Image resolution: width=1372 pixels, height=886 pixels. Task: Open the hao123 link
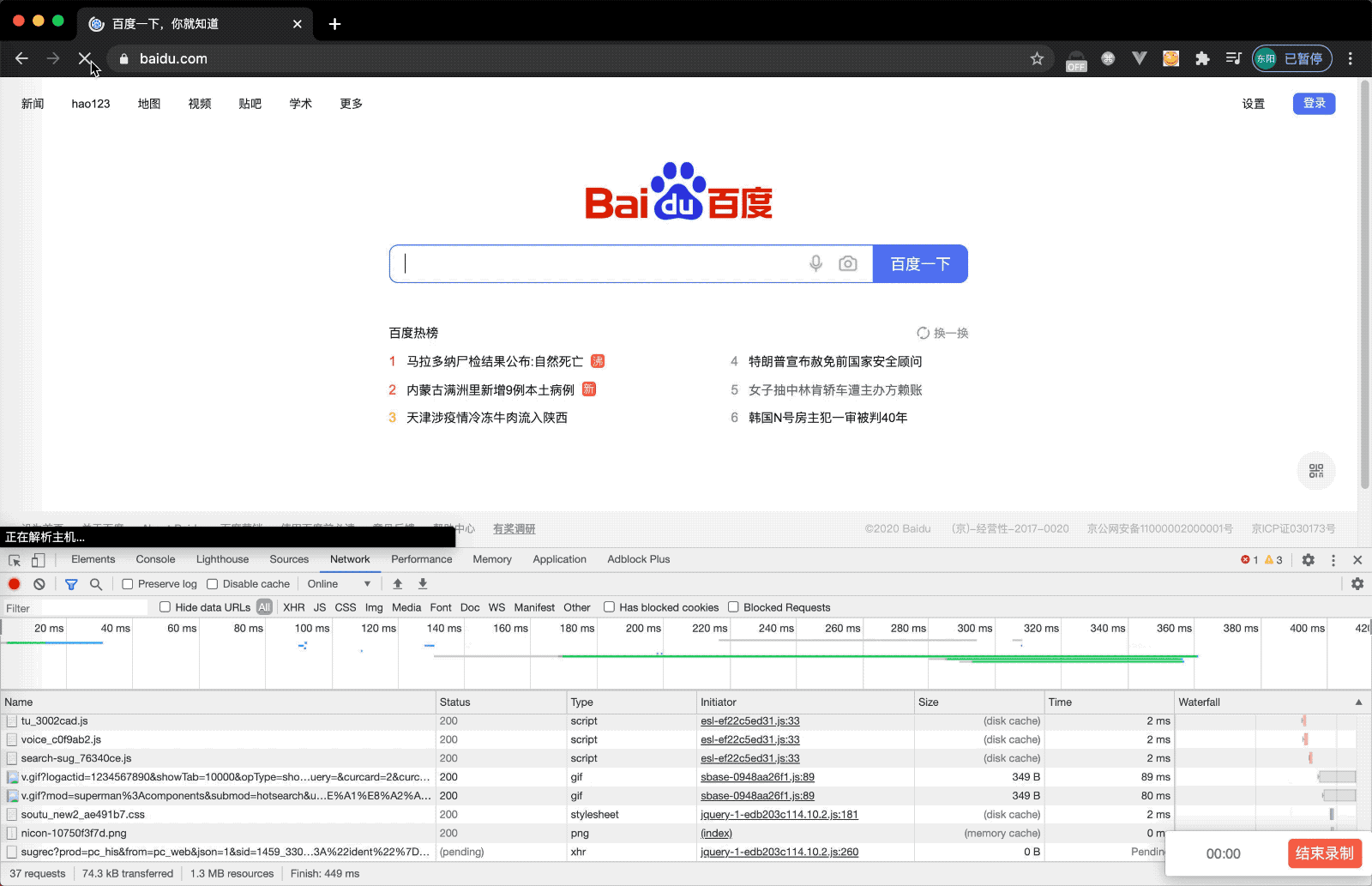coord(91,103)
